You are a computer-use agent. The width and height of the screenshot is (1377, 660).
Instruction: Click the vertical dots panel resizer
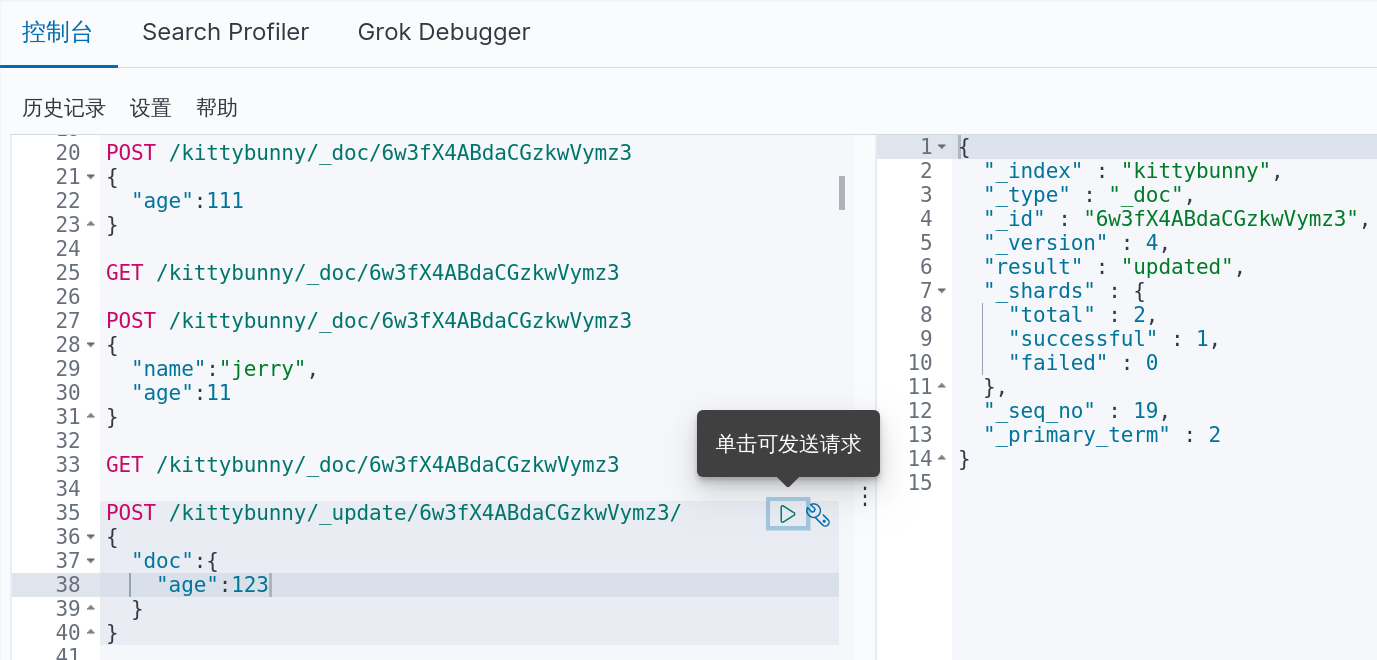(865, 496)
